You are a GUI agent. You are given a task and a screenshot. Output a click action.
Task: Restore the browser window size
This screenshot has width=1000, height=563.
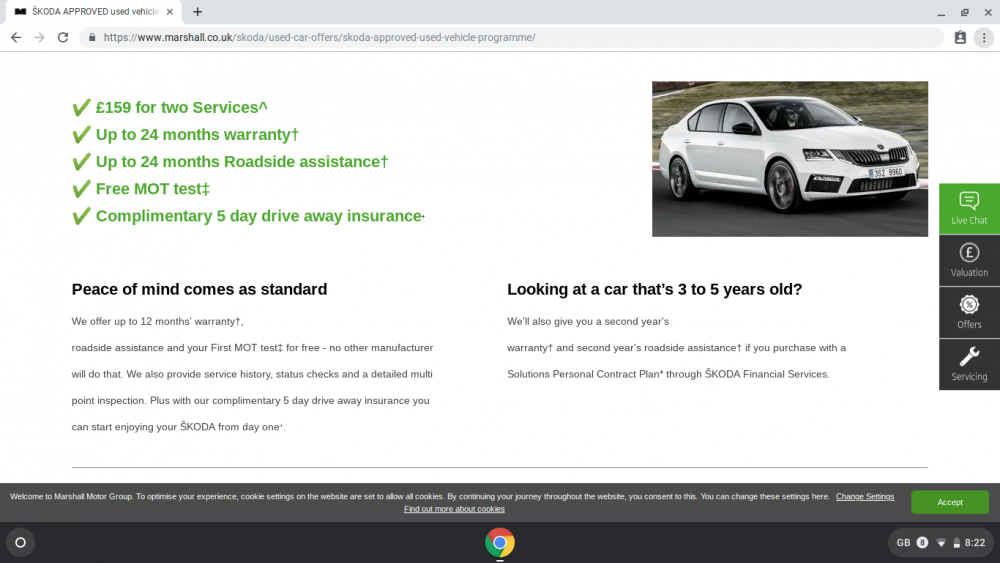[964, 12]
